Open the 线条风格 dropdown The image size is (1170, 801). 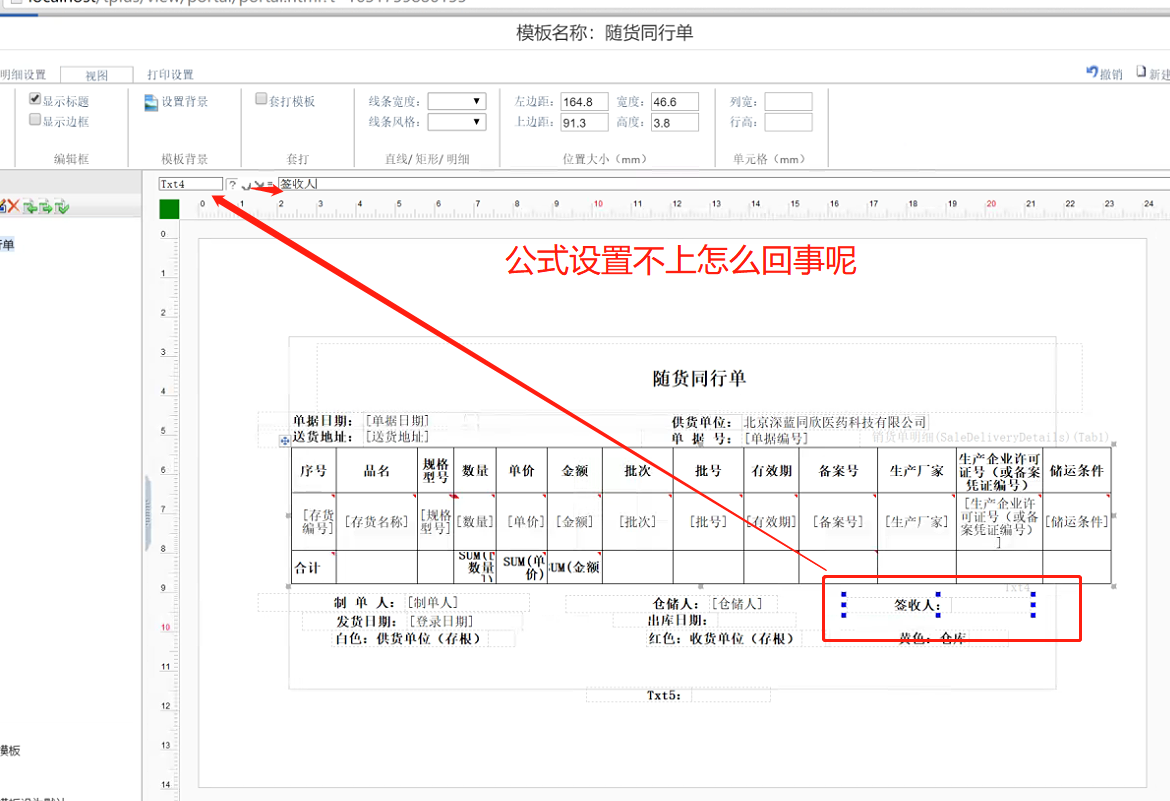point(457,122)
